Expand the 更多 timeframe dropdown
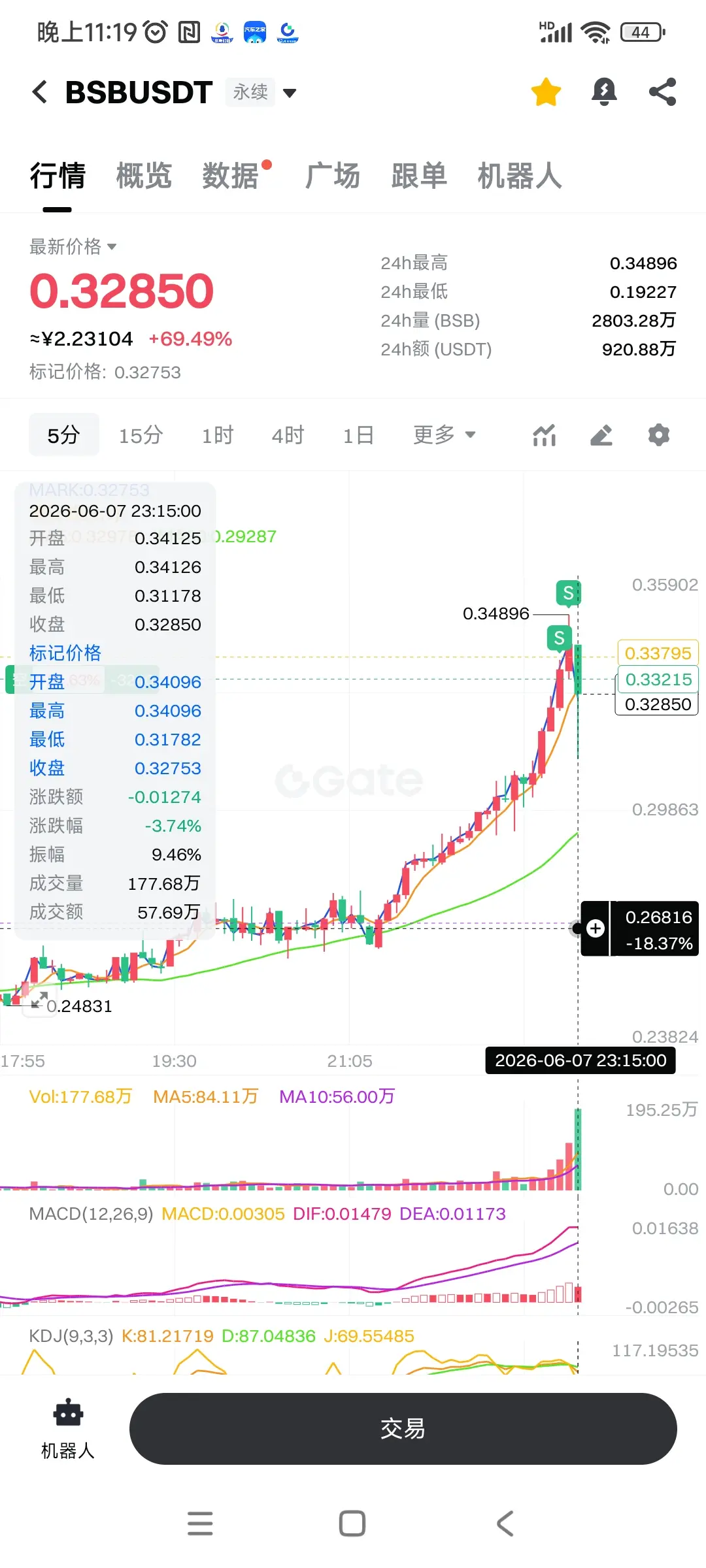This screenshot has width=706, height=1568. [444, 434]
